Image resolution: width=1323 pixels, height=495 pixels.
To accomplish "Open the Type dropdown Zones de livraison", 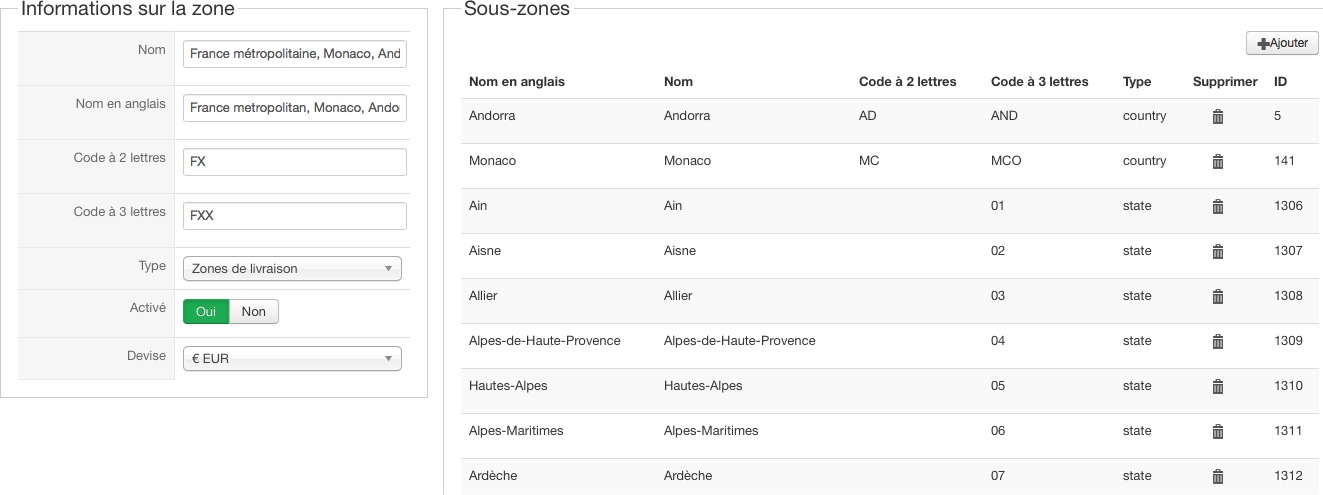I will click(x=292, y=268).
